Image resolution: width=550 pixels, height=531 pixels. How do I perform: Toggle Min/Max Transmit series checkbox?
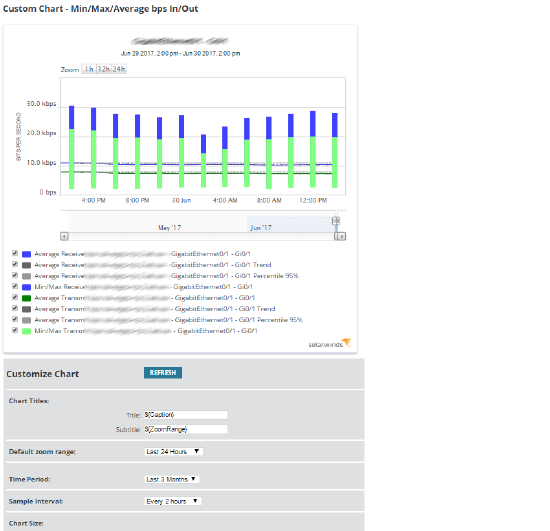(x=15, y=330)
